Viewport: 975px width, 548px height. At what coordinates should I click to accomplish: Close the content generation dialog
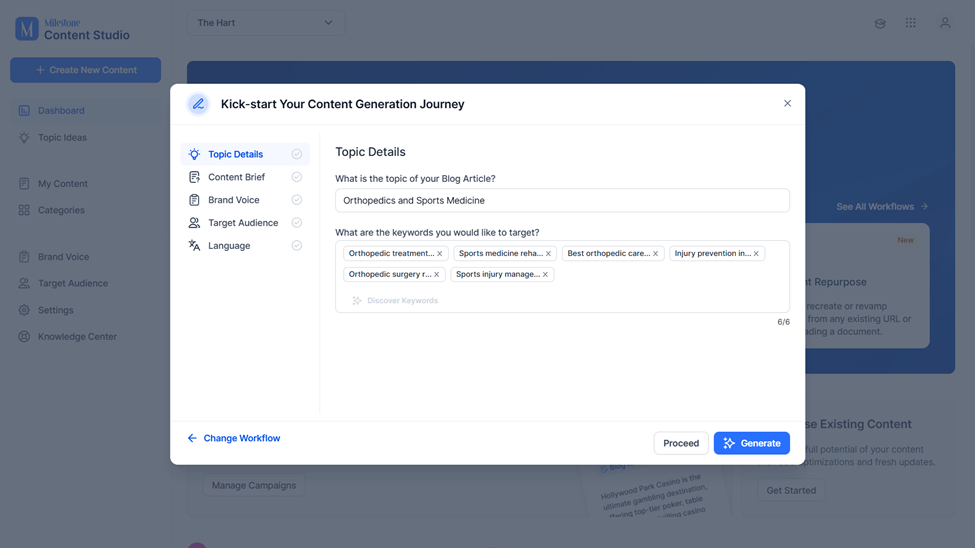[x=787, y=103]
